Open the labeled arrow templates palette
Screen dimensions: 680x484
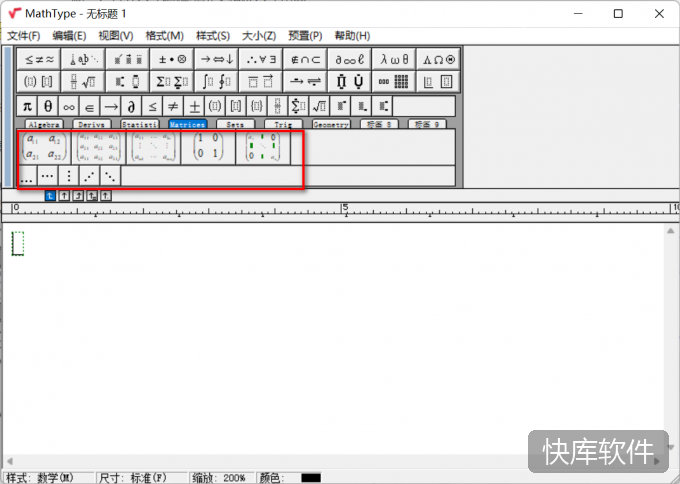(305, 81)
